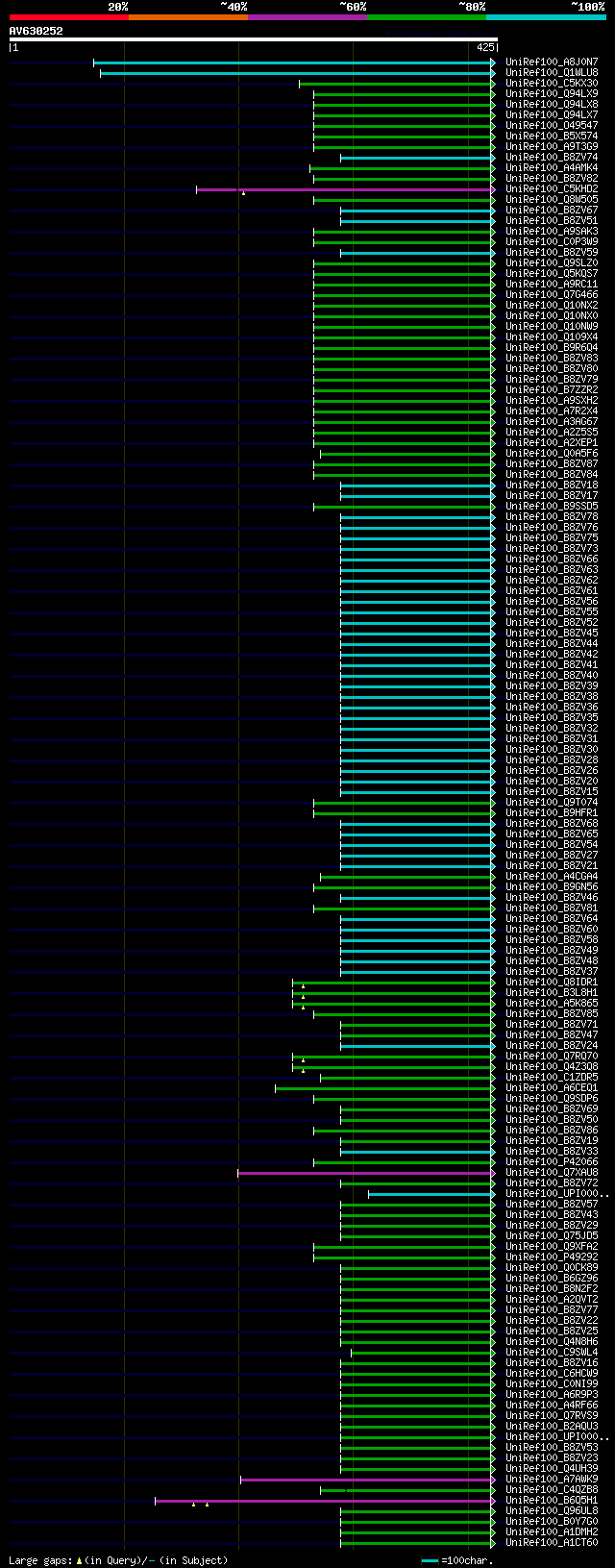Select the UniRef100_B3L8H1 label
615x1568 pixels.
pos(552,993)
